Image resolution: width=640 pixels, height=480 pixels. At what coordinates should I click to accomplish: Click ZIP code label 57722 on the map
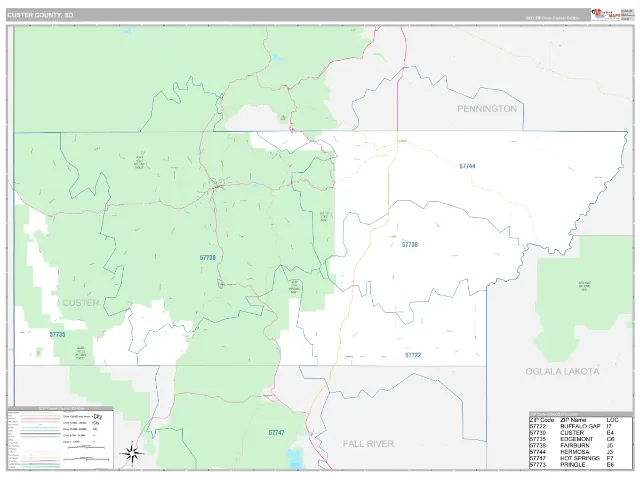point(413,355)
